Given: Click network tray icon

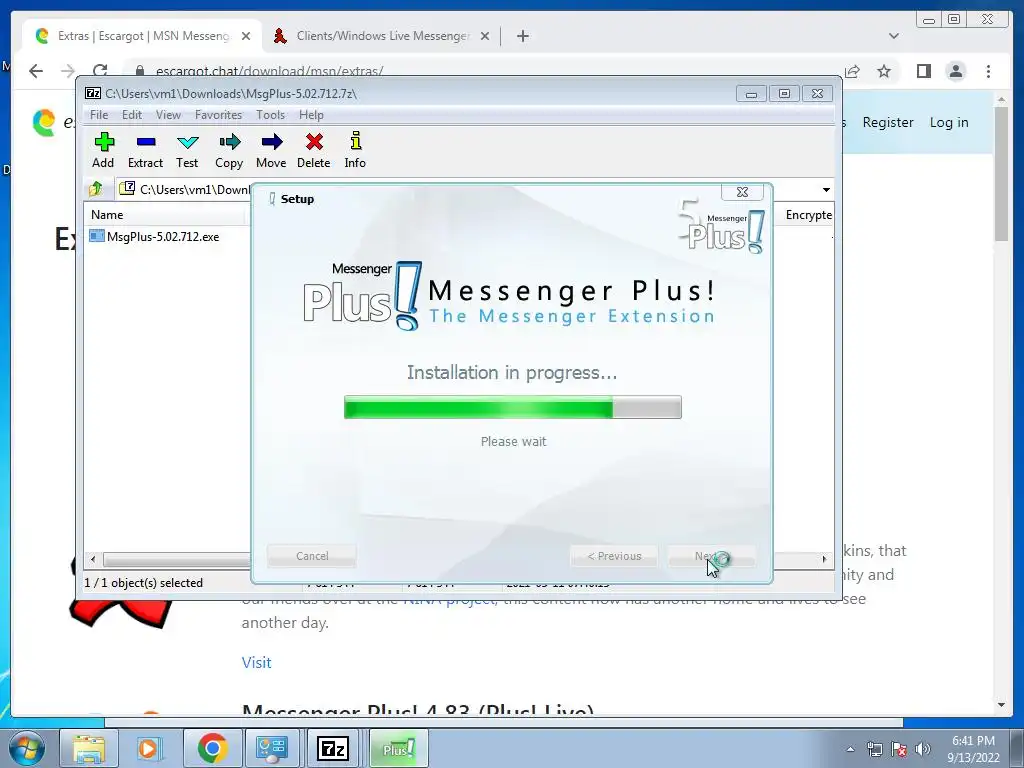Looking at the screenshot, I should click(874, 749).
